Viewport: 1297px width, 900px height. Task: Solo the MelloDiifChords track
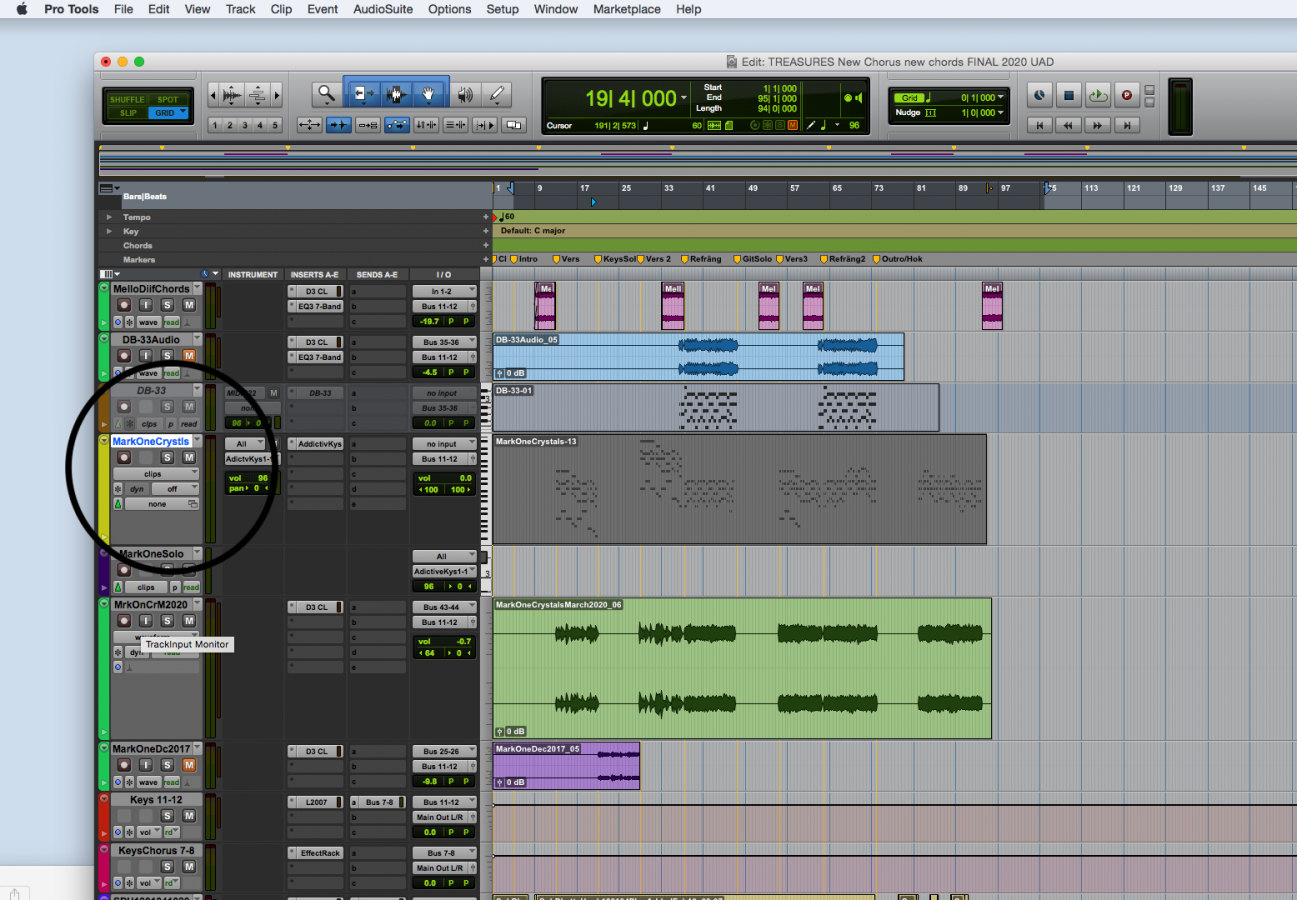(x=167, y=305)
